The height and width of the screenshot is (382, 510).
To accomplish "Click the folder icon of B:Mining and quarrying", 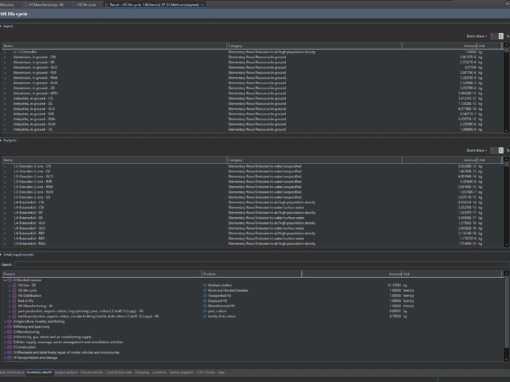I will point(10,327).
